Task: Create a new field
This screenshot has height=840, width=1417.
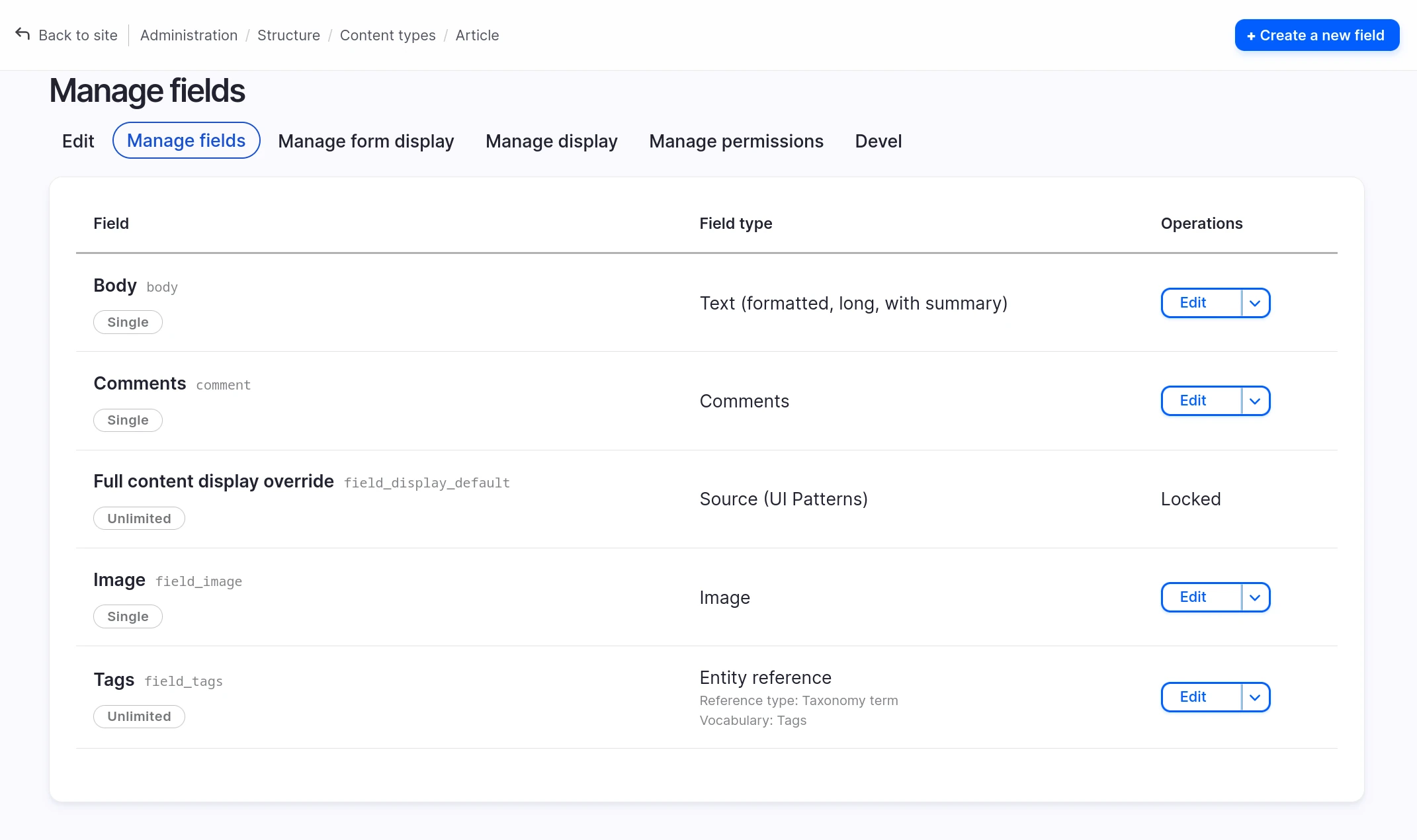Action: coord(1316,35)
